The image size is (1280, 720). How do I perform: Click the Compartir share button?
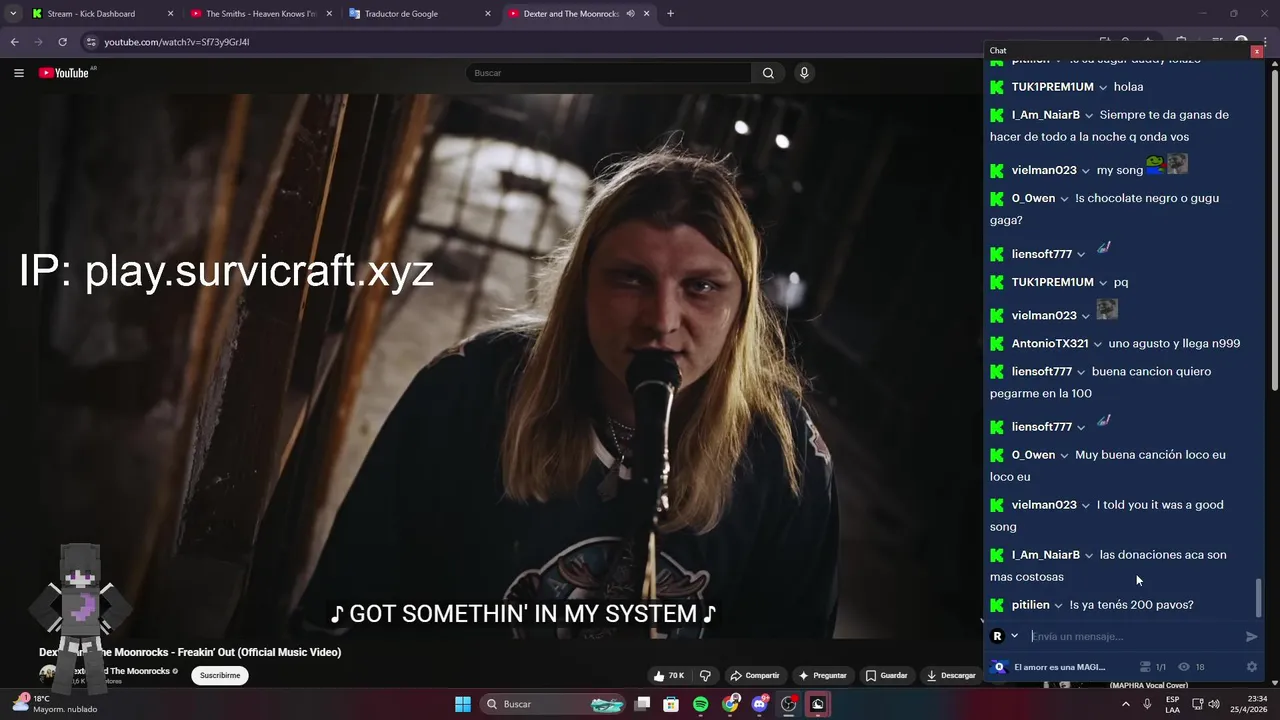point(754,675)
